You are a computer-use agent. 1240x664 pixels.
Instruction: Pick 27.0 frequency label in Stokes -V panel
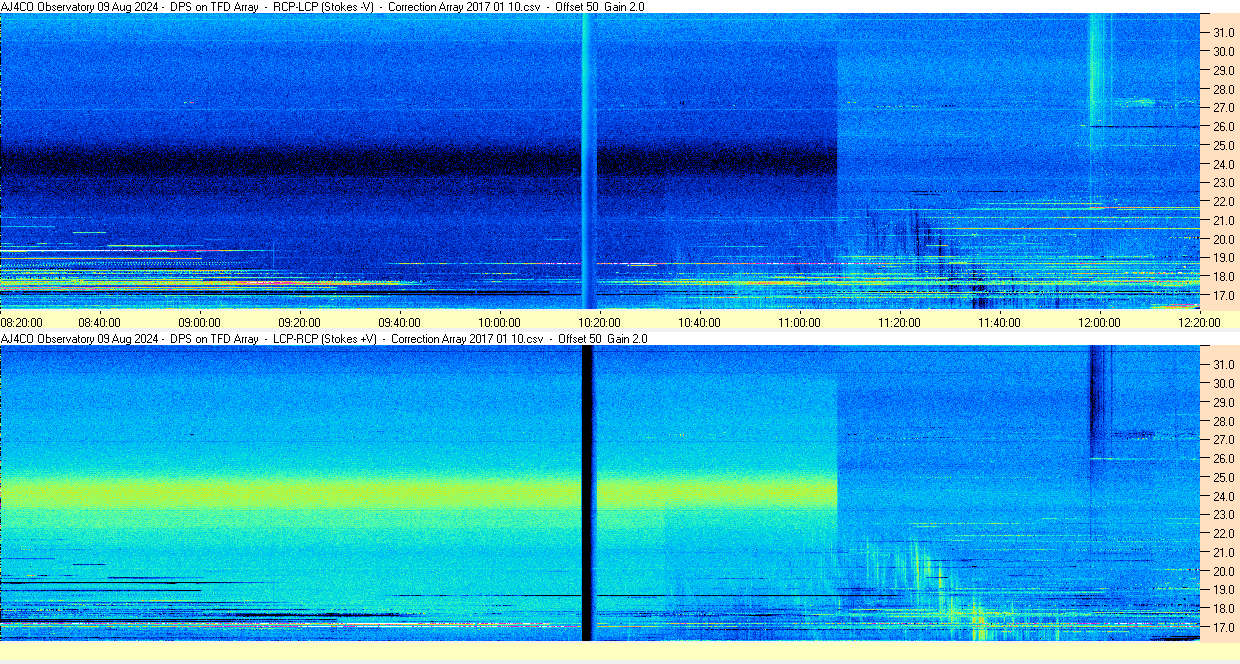(1223, 107)
